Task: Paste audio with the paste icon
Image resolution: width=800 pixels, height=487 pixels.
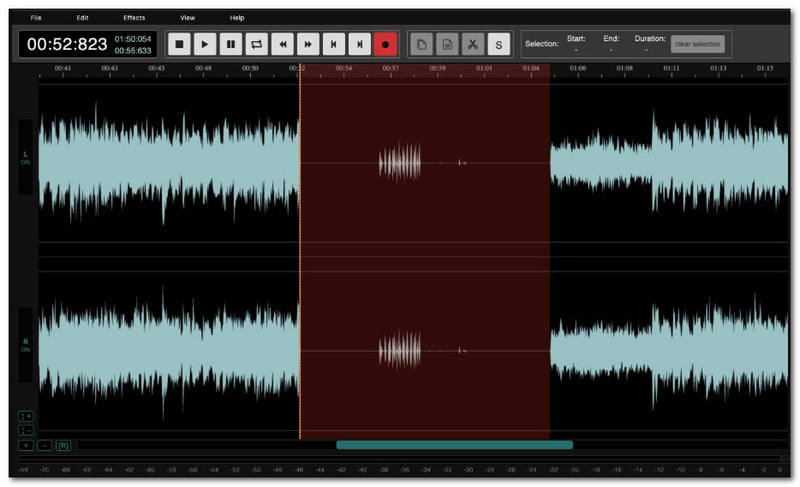Action: [x=447, y=44]
